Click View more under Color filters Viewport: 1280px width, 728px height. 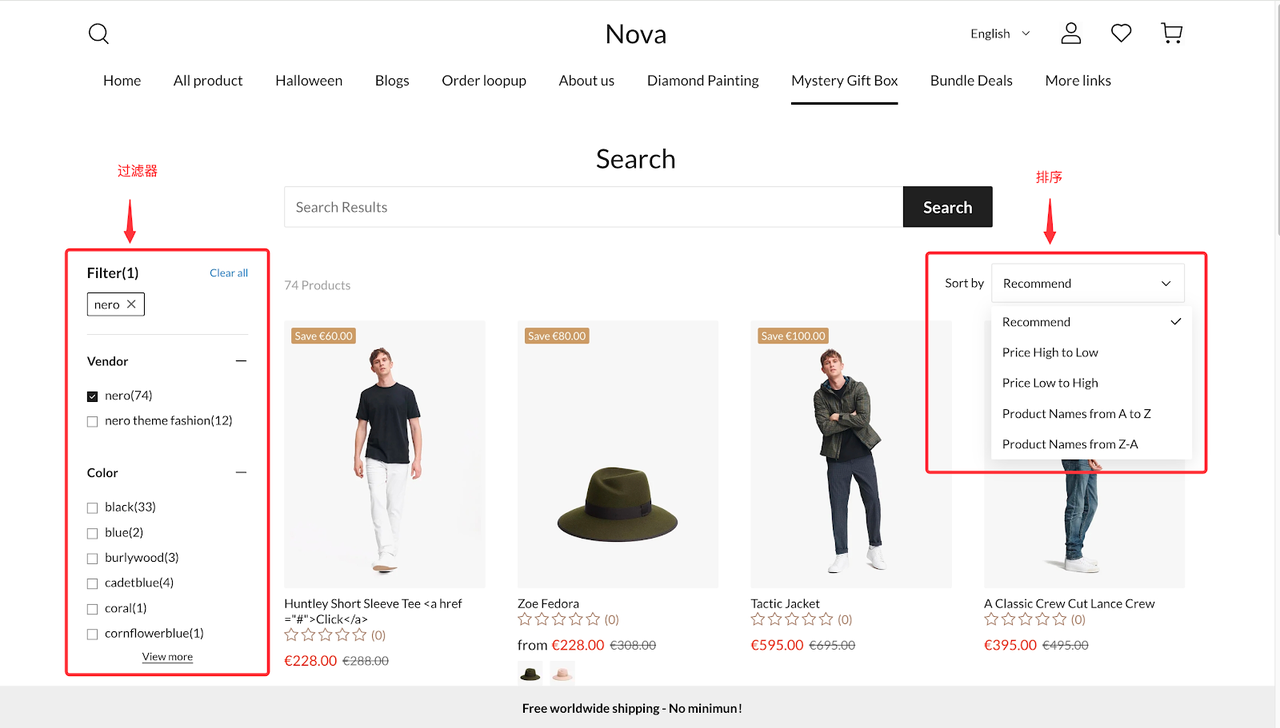point(167,657)
